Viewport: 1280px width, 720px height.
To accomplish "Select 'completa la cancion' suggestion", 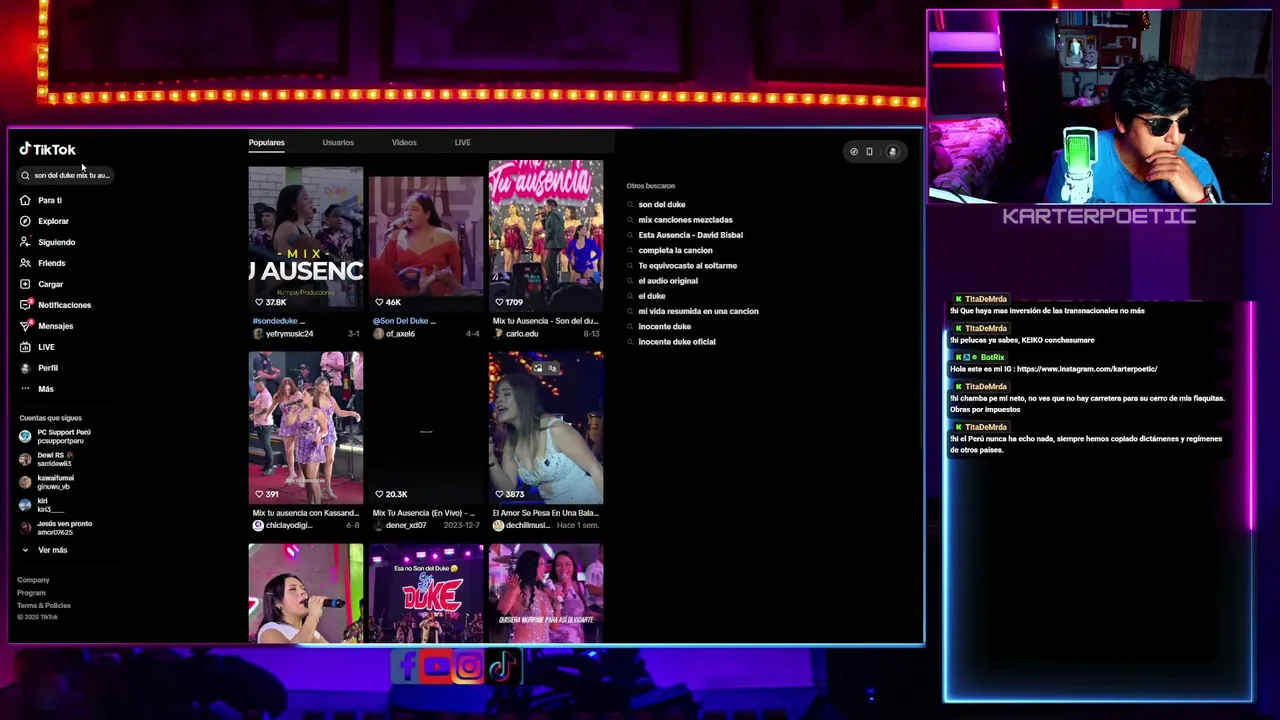I will tap(675, 250).
